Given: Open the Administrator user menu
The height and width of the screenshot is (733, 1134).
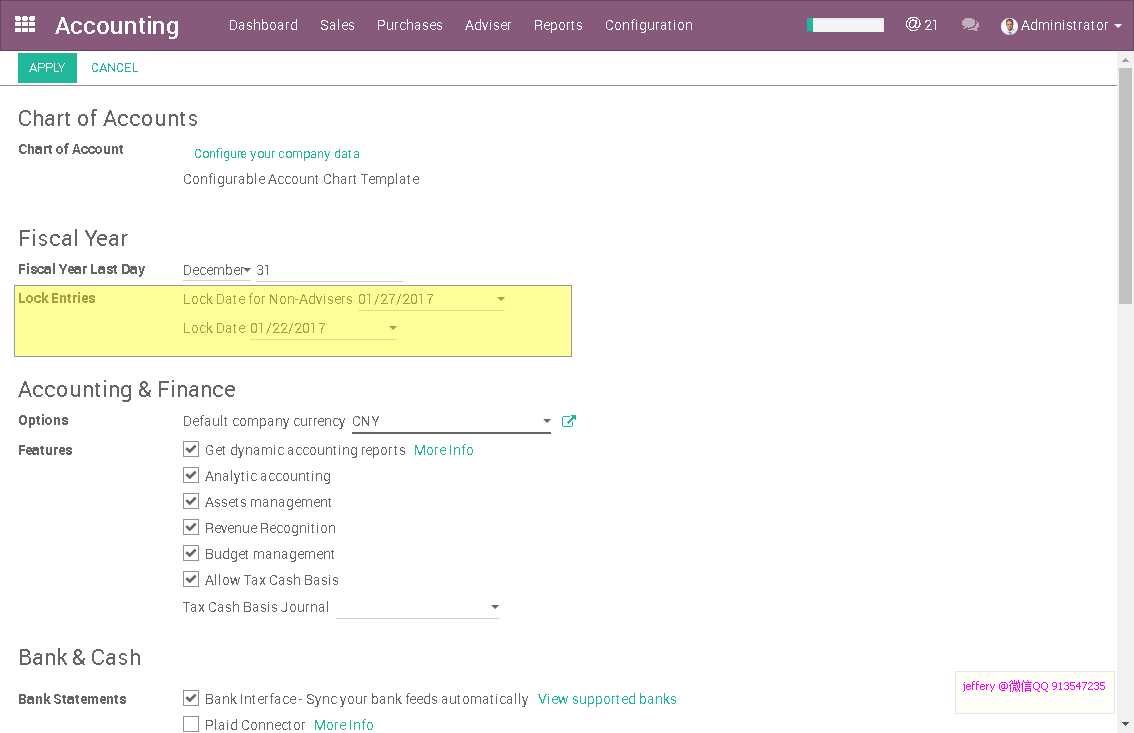Looking at the screenshot, I should tap(1061, 25).
